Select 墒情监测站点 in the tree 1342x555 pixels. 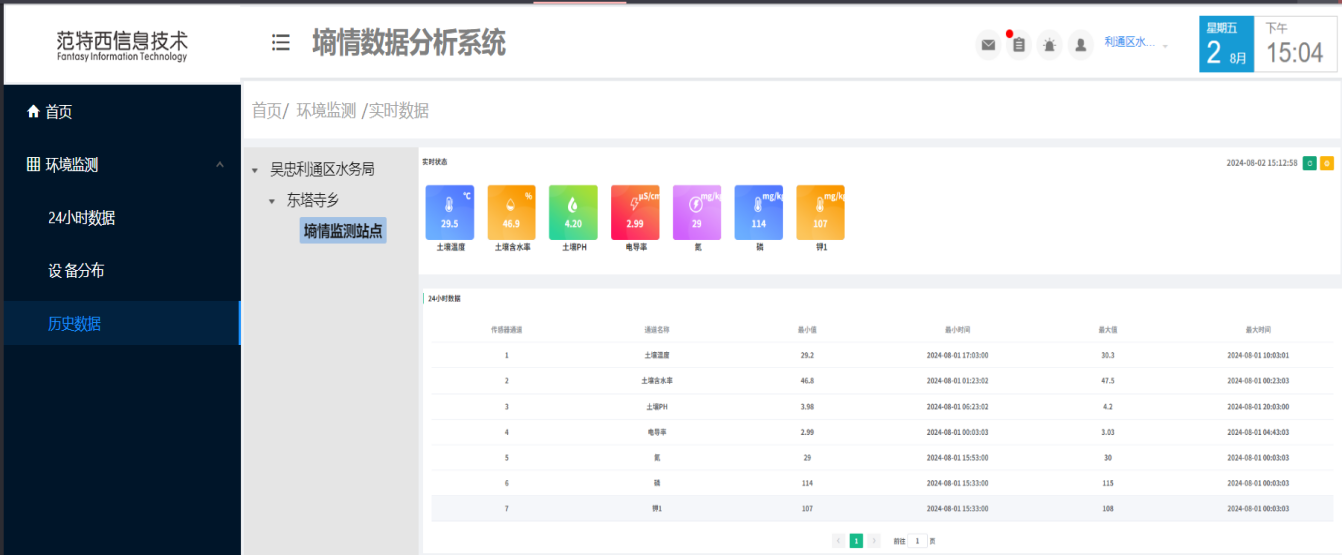click(x=343, y=231)
